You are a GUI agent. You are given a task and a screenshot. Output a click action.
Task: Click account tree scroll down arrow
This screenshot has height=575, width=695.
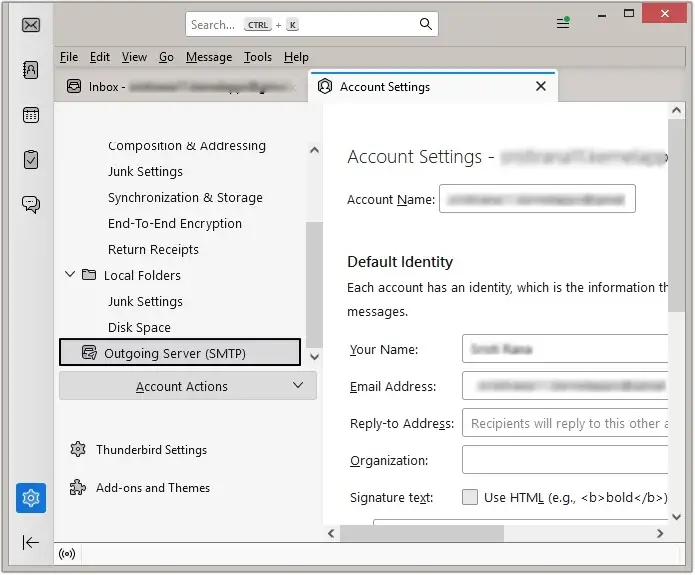(314, 356)
